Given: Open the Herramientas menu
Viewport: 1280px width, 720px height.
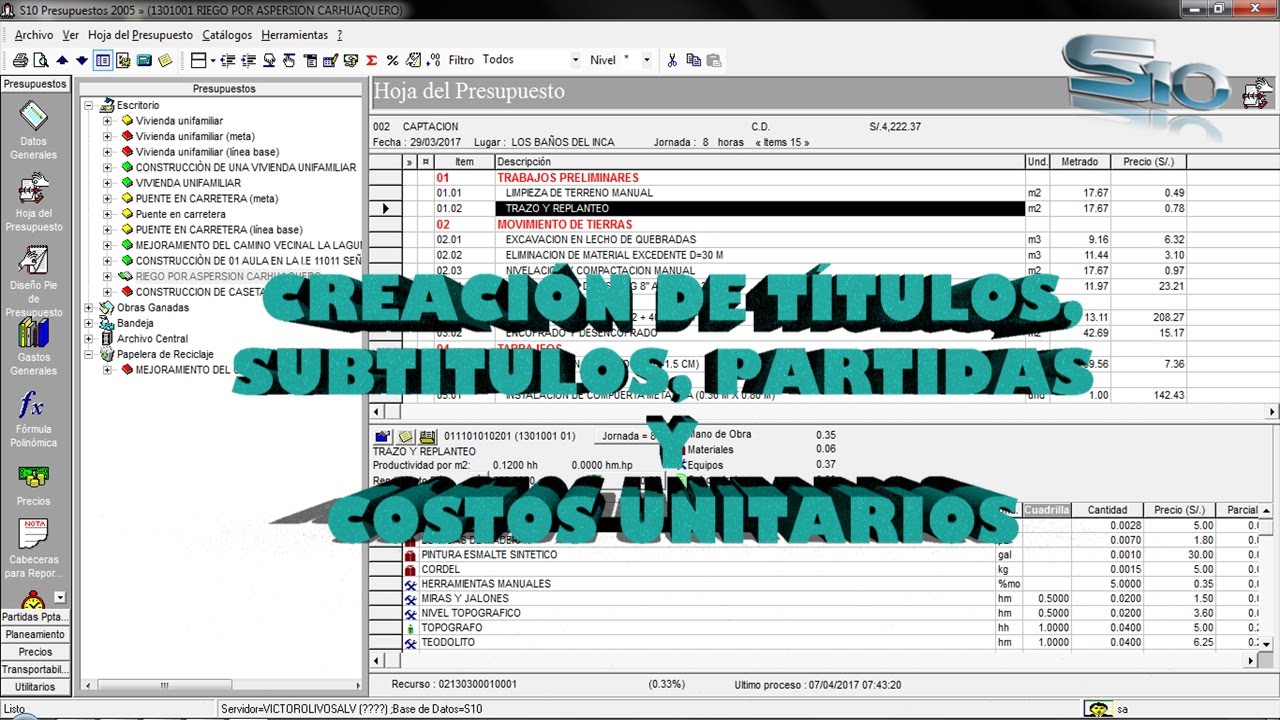Looking at the screenshot, I should 294,35.
